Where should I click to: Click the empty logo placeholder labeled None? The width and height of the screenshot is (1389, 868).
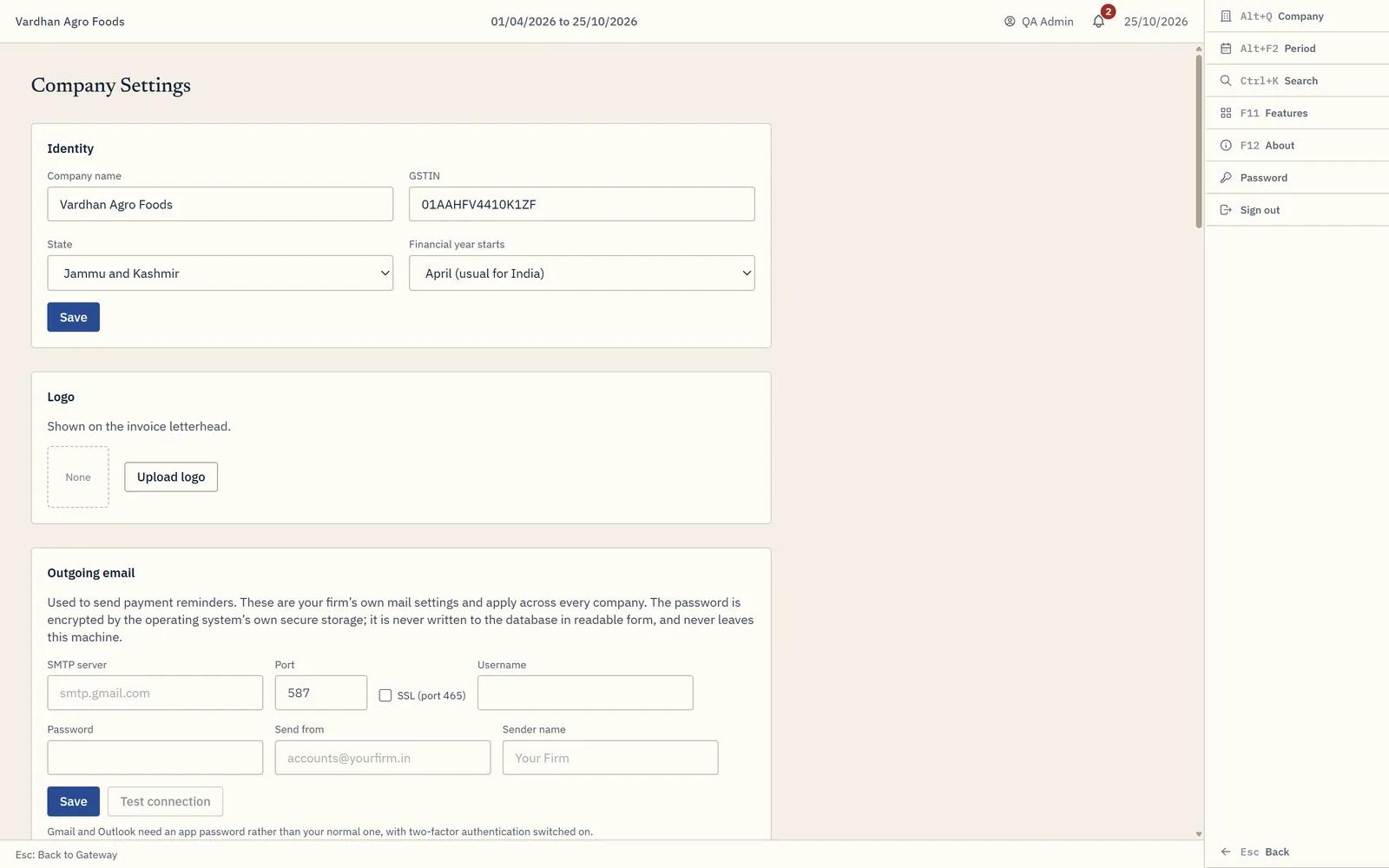click(x=78, y=477)
